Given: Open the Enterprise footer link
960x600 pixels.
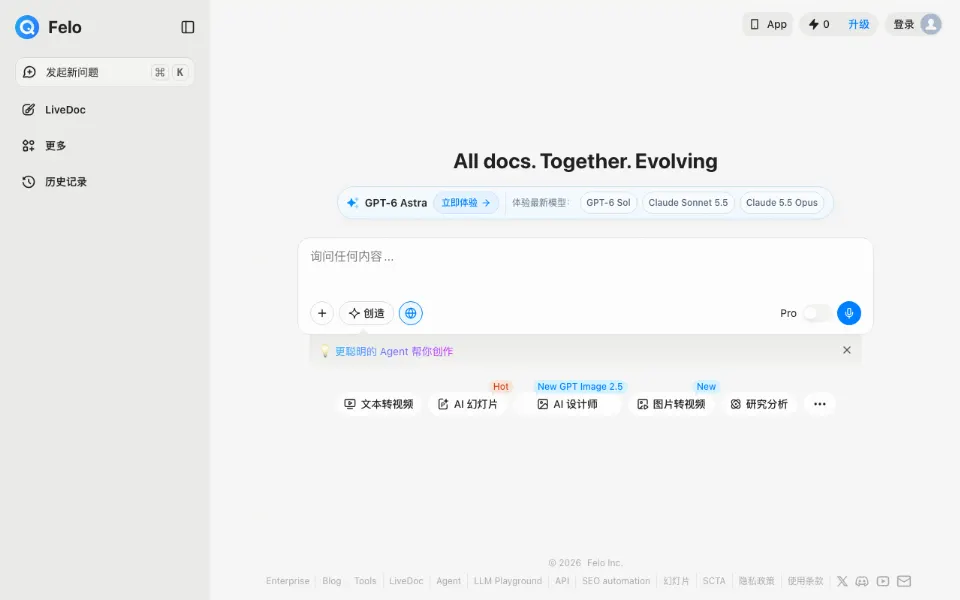Looking at the screenshot, I should pos(288,581).
